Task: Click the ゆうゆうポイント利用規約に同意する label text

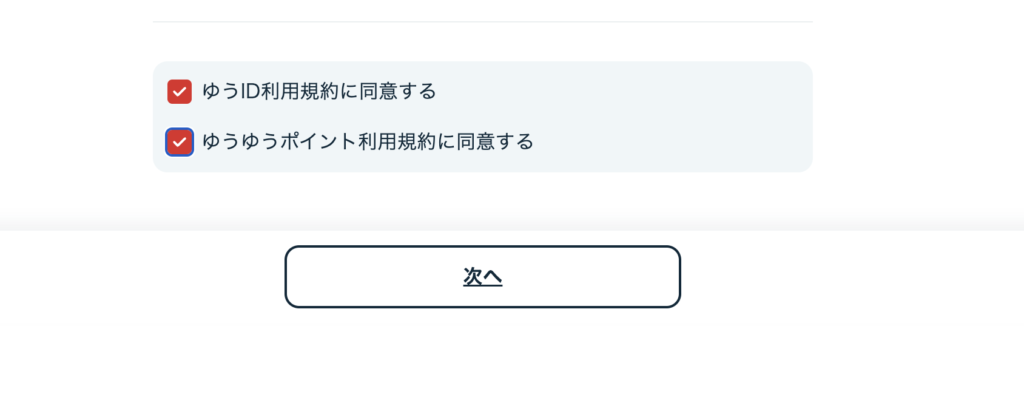Action: (x=368, y=142)
